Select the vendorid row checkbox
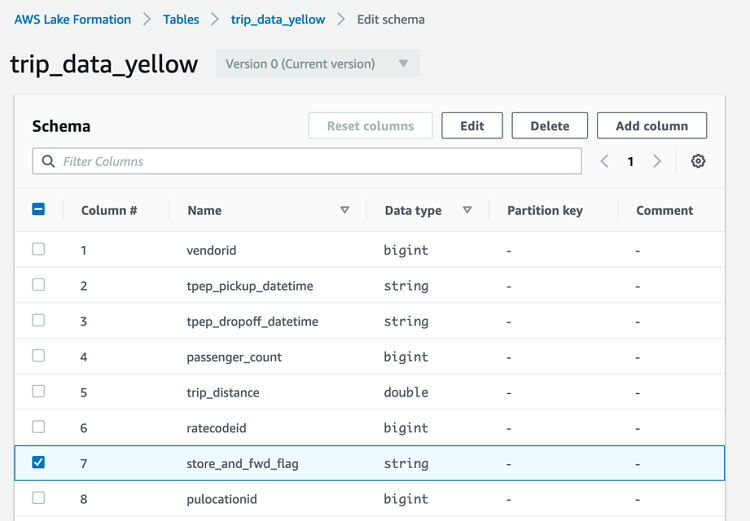This screenshot has width=750, height=521. (39, 249)
